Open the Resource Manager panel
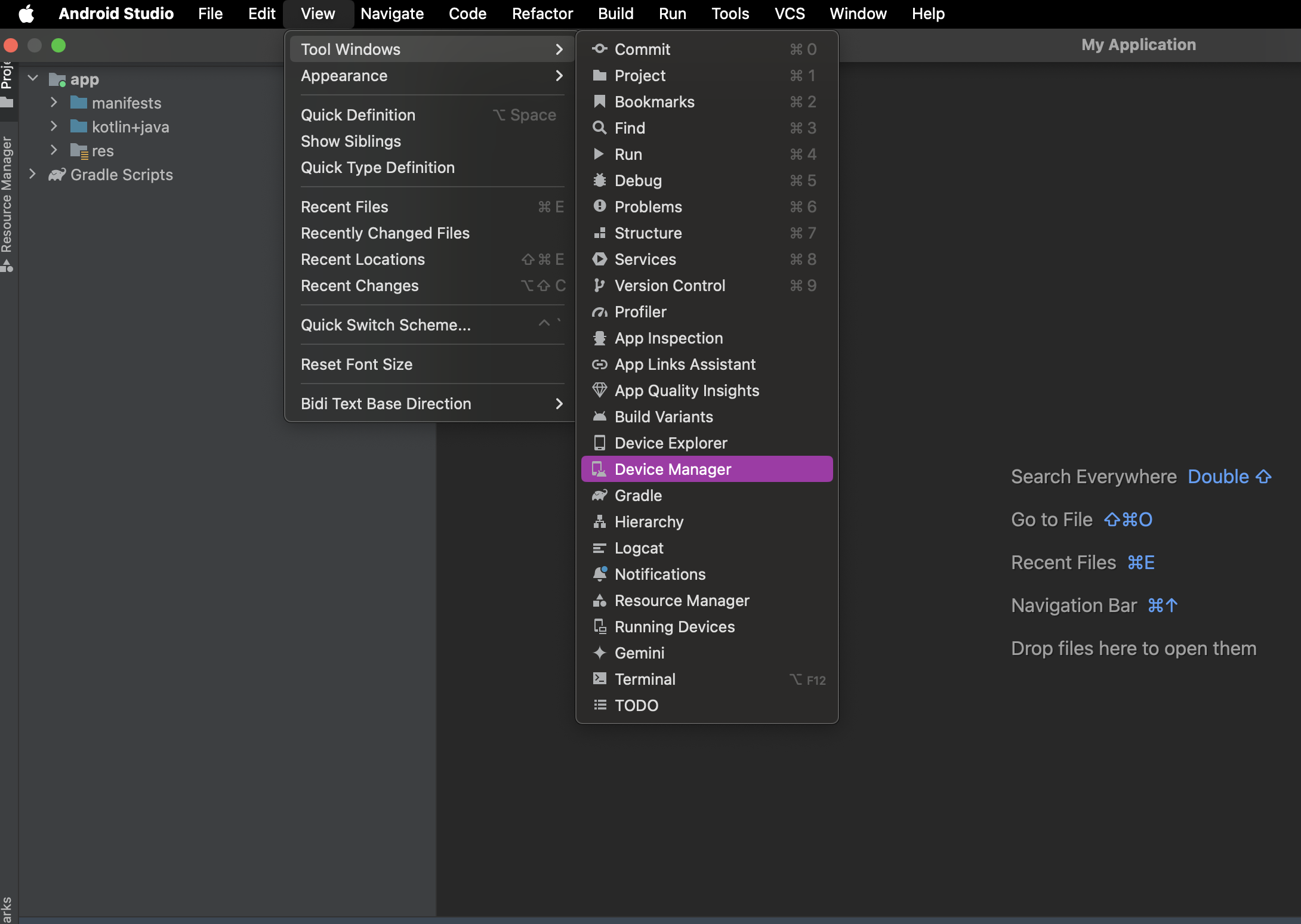This screenshot has width=1301, height=924. pos(681,600)
